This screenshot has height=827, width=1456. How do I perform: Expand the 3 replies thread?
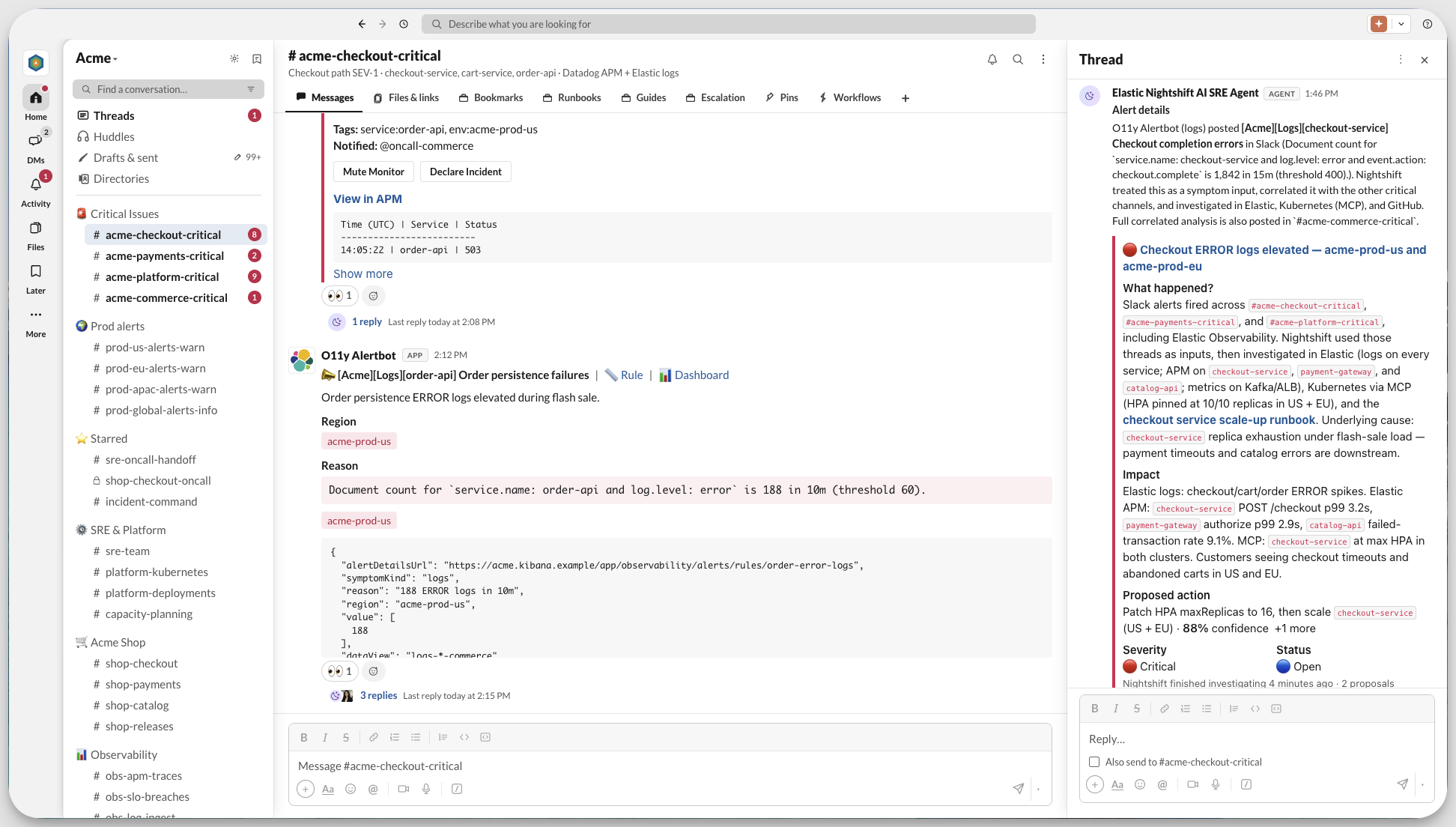[x=378, y=695]
